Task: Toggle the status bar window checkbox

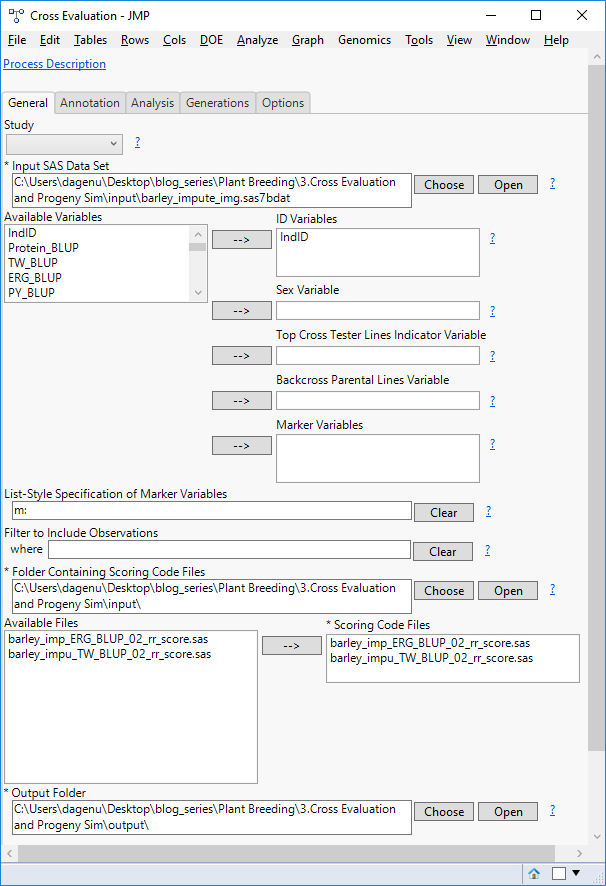Action: point(559,873)
